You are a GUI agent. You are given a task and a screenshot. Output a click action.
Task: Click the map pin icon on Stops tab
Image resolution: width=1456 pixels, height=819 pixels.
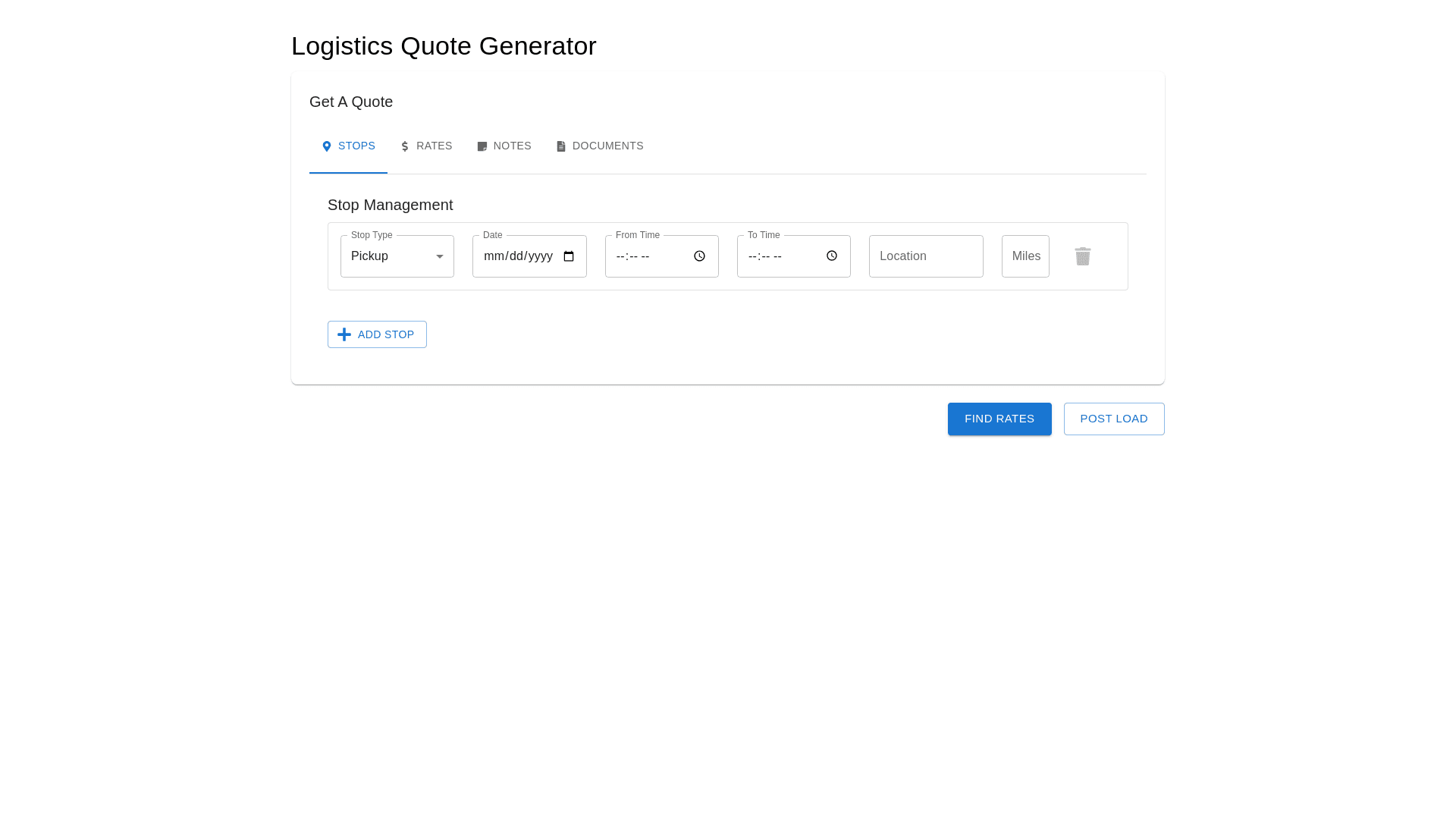(327, 146)
